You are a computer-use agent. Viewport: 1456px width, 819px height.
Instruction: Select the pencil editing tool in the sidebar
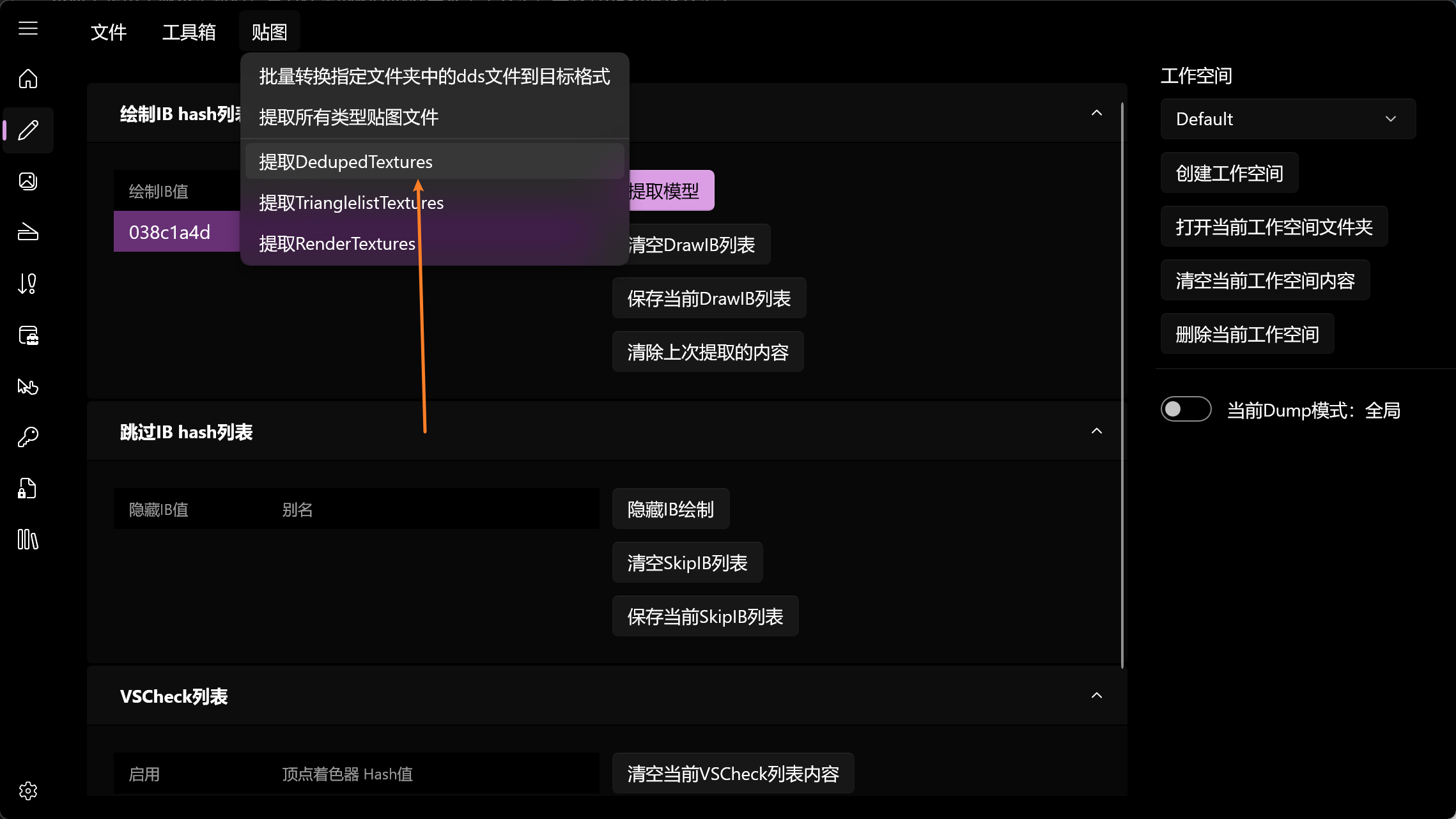click(x=27, y=130)
